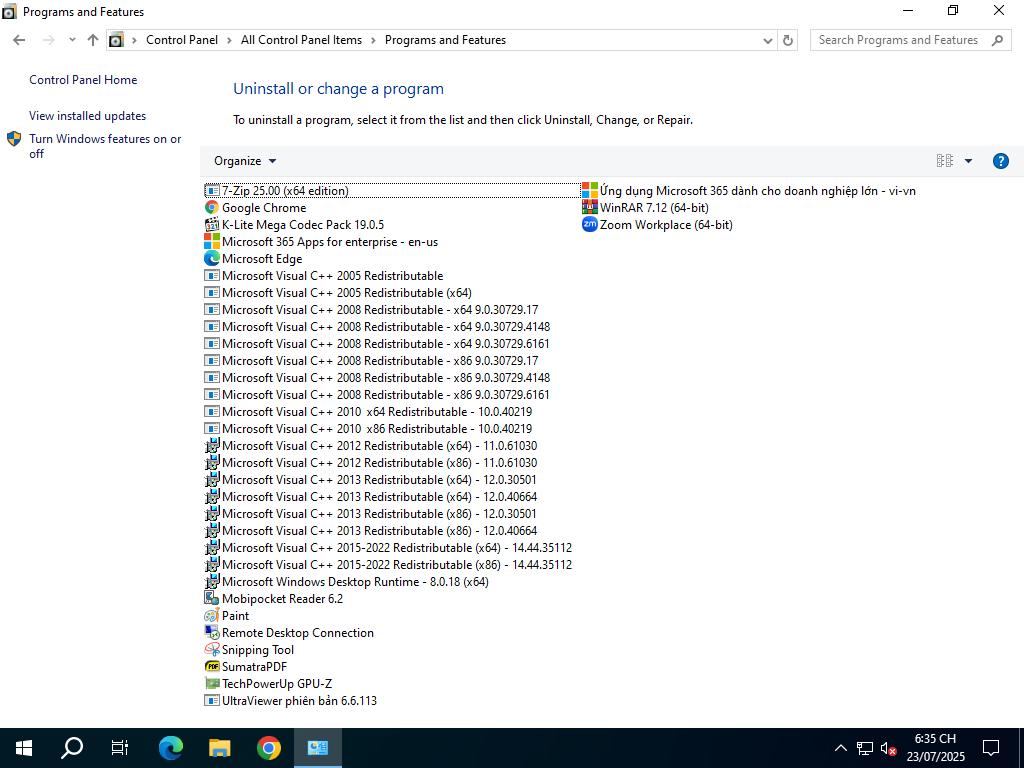Image resolution: width=1024 pixels, height=768 pixels.
Task: Select the WinRAR 7.12 icon
Action: coord(590,208)
